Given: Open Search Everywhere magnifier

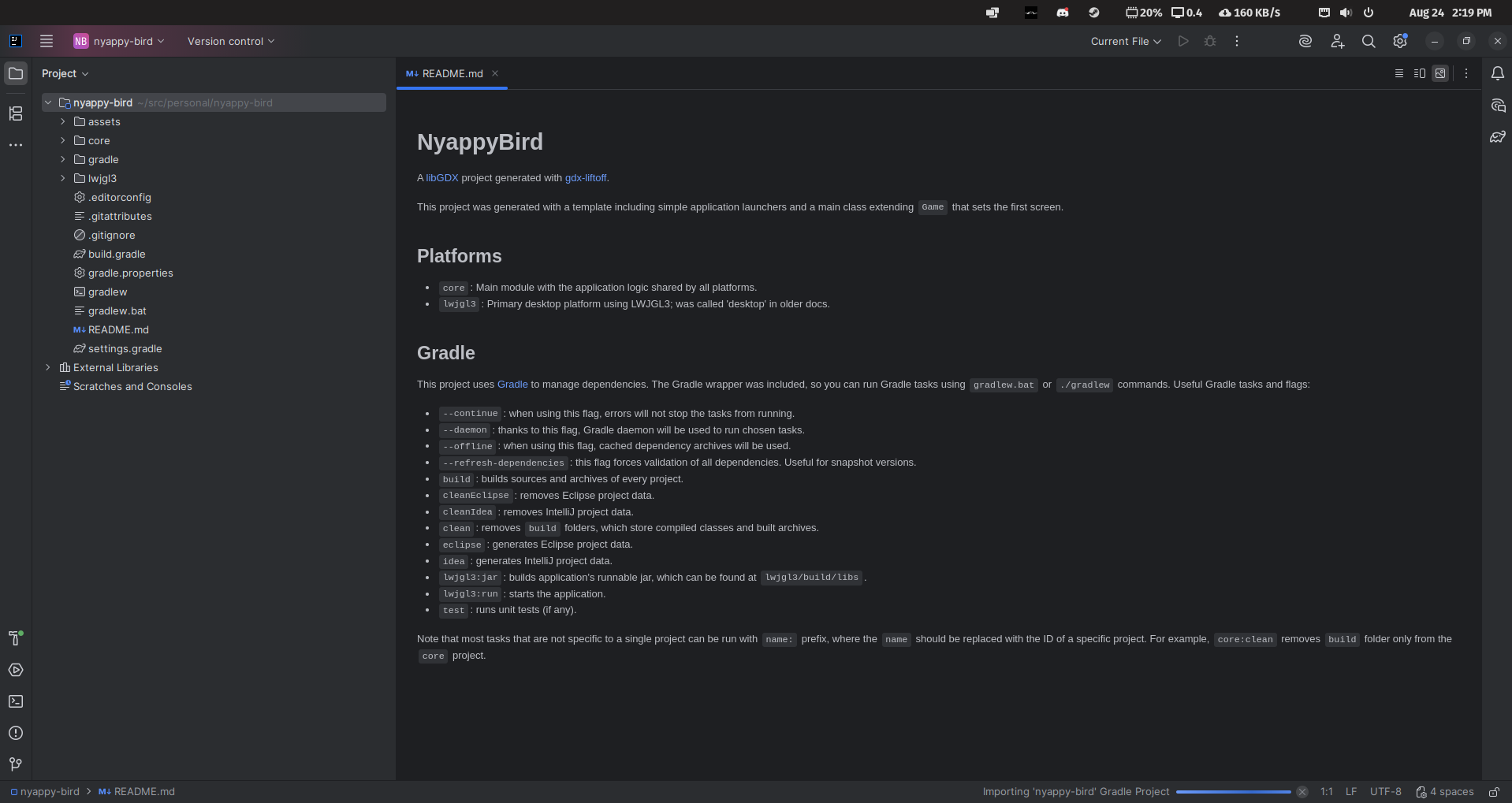Looking at the screenshot, I should [1369, 41].
